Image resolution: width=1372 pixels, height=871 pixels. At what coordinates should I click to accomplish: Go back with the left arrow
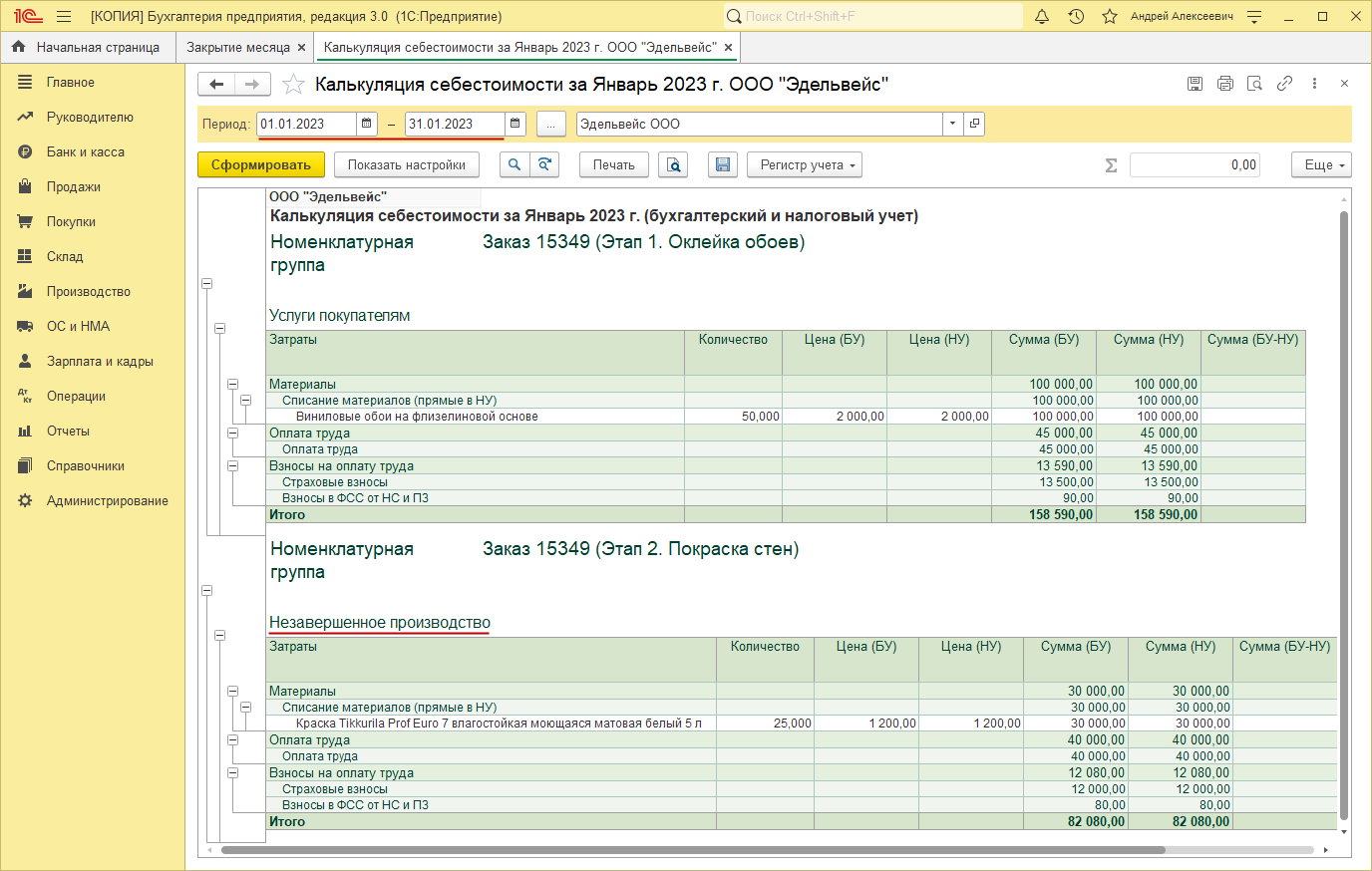tap(216, 85)
